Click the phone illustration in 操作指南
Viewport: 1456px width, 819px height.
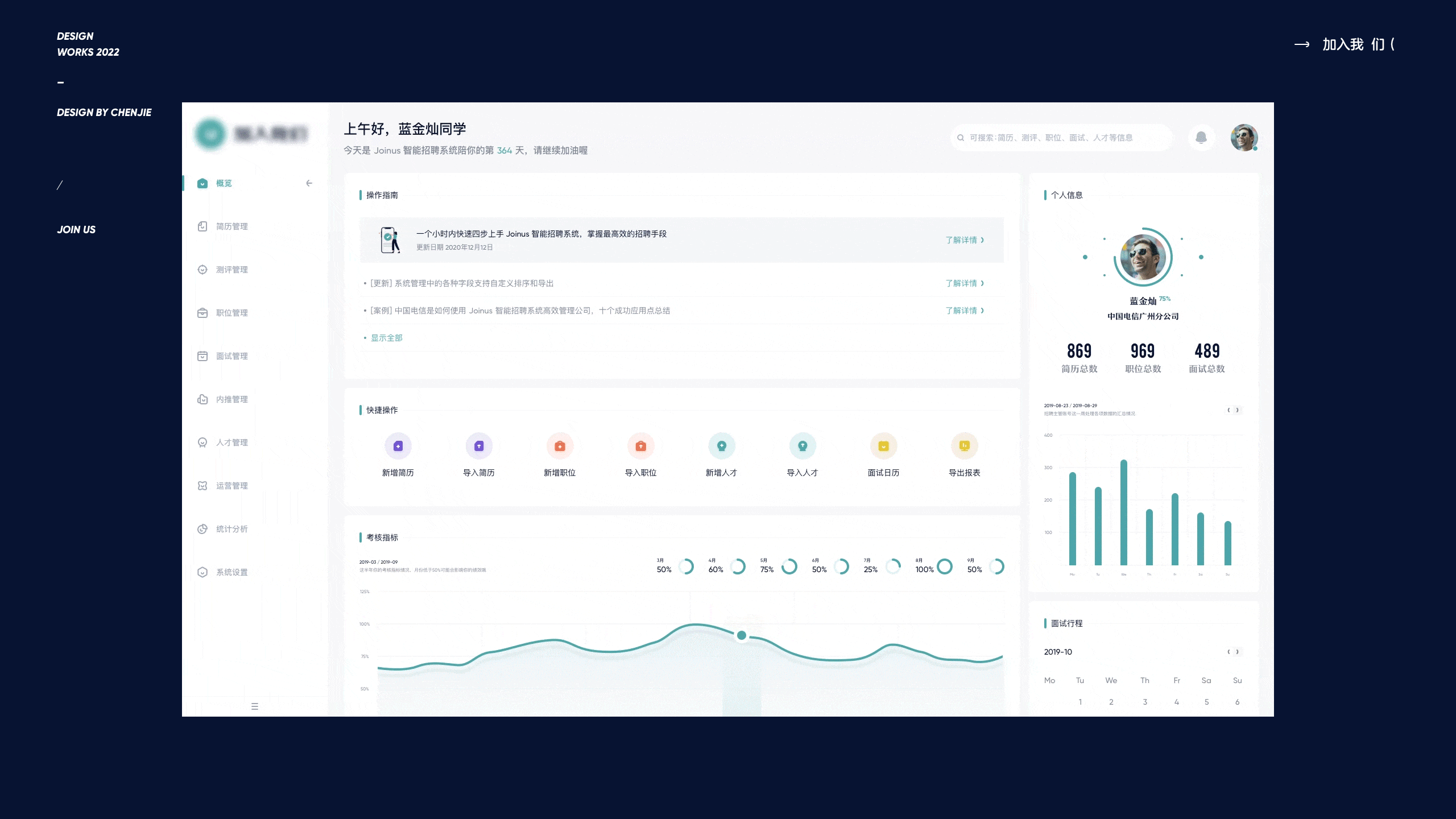click(390, 240)
